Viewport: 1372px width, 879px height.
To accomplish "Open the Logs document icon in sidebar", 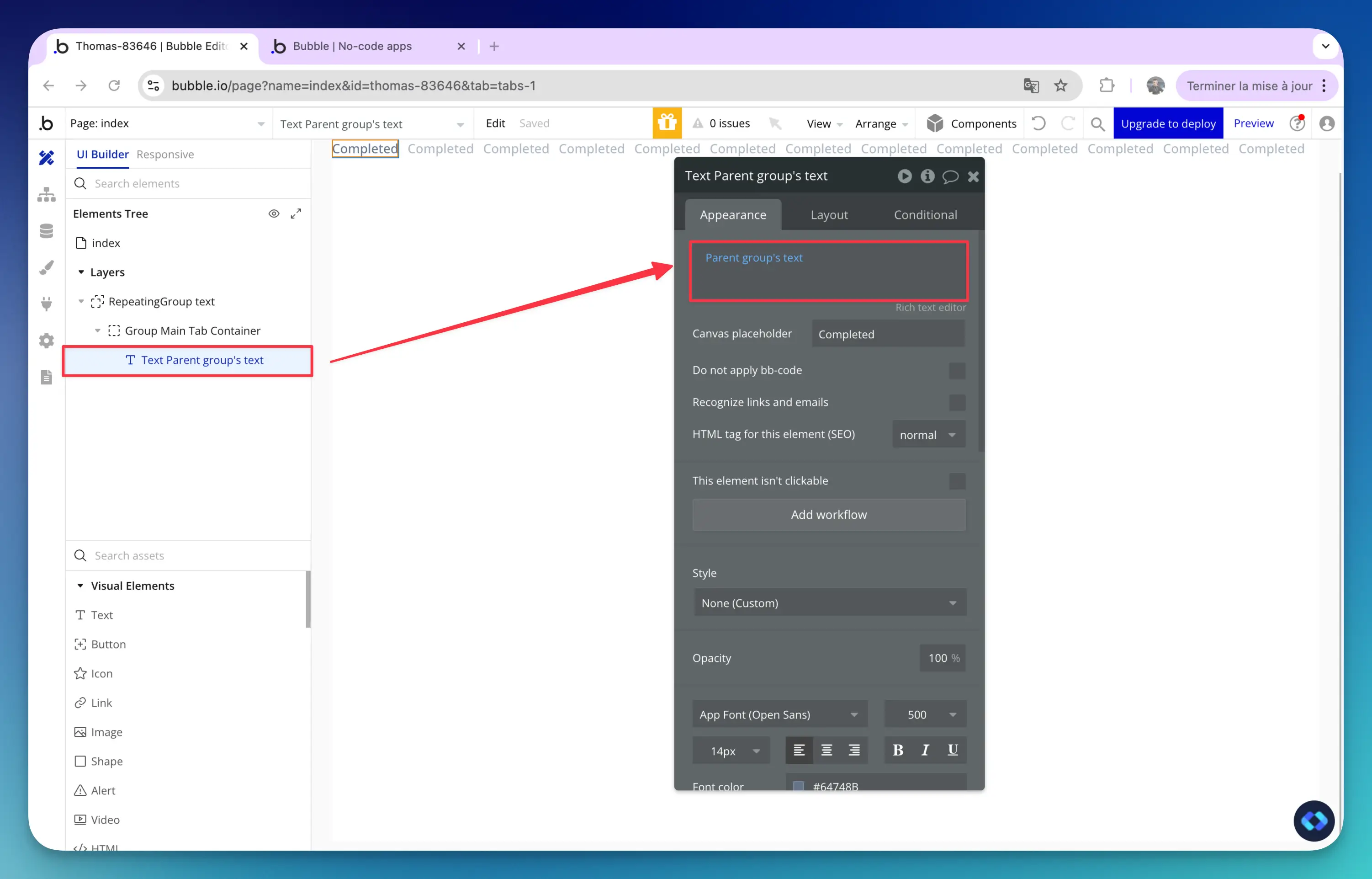I will [x=46, y=377].
